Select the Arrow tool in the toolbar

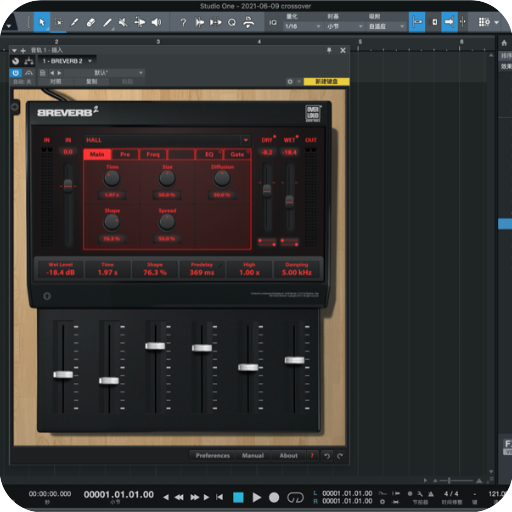42,22
